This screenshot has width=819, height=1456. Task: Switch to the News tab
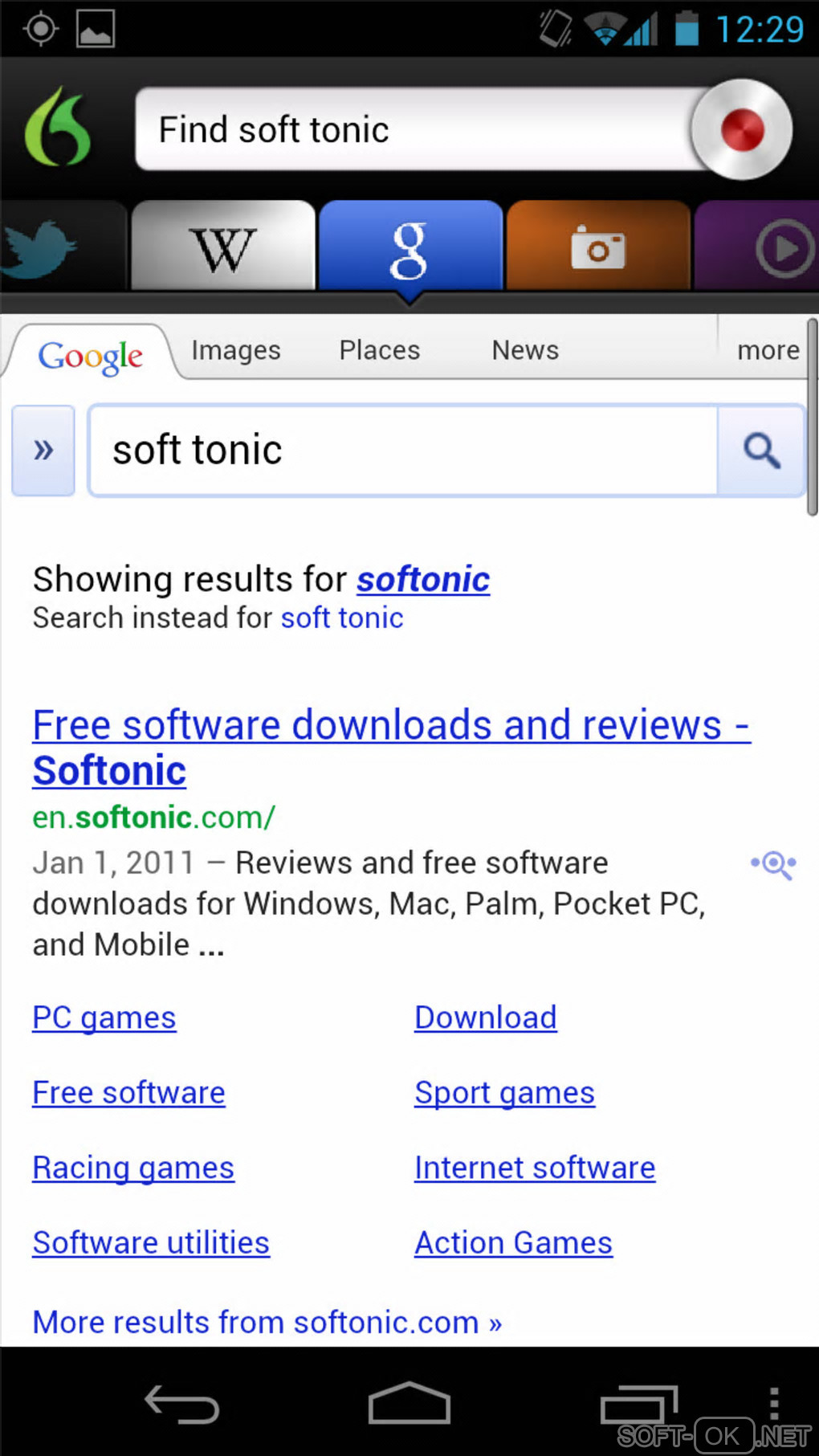[x=525, y=350]
